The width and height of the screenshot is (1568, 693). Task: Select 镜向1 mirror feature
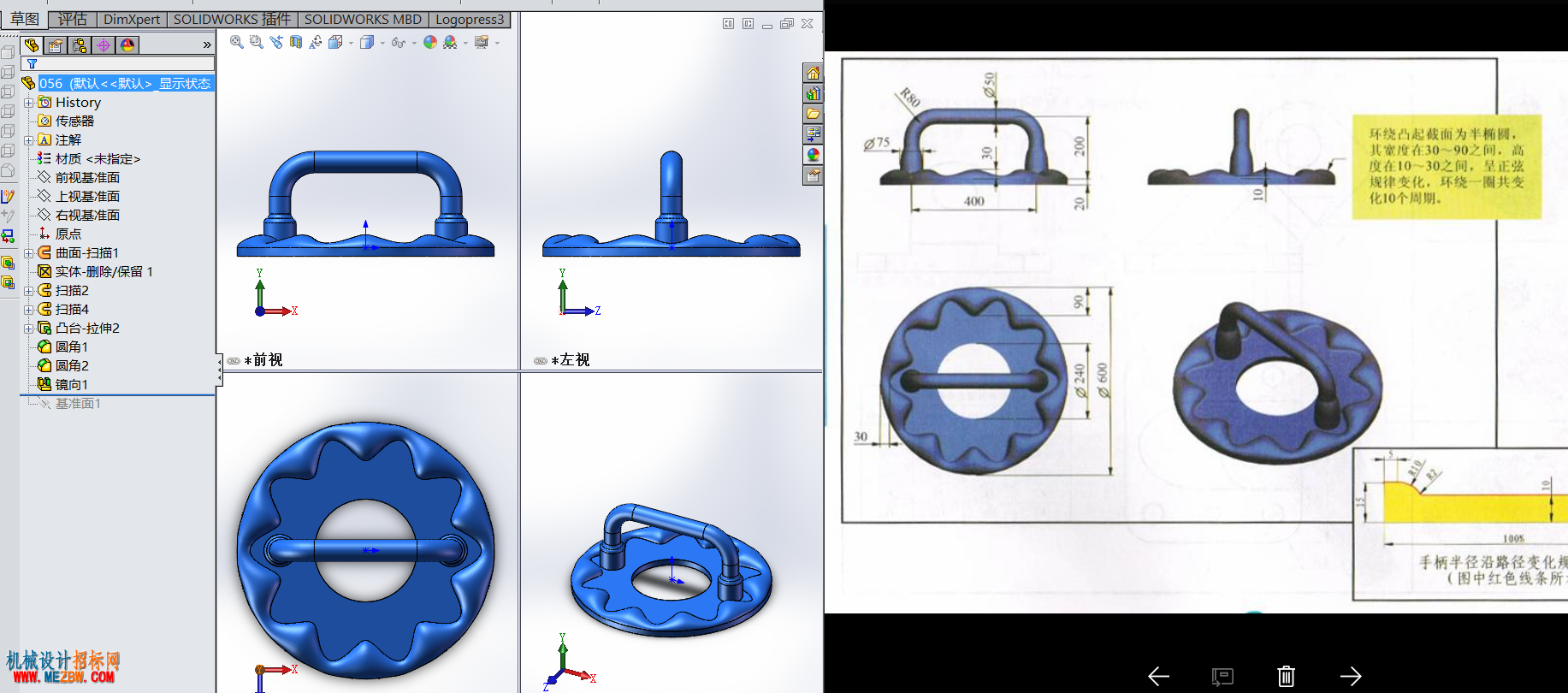click(71, 384)
